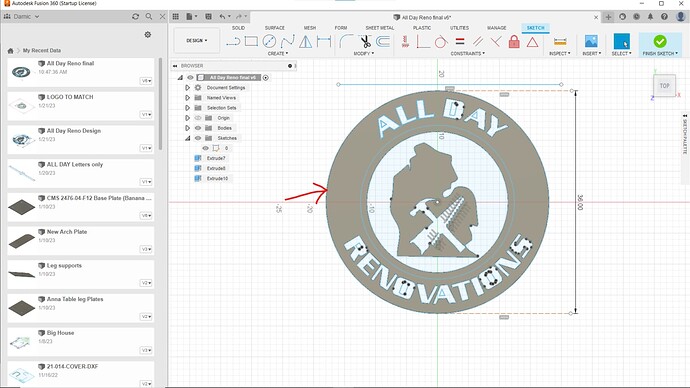Image resolution: width=690 pixels, height=388 pixels.
Task: Select the Line tool in Create
Action: (233, 42)
